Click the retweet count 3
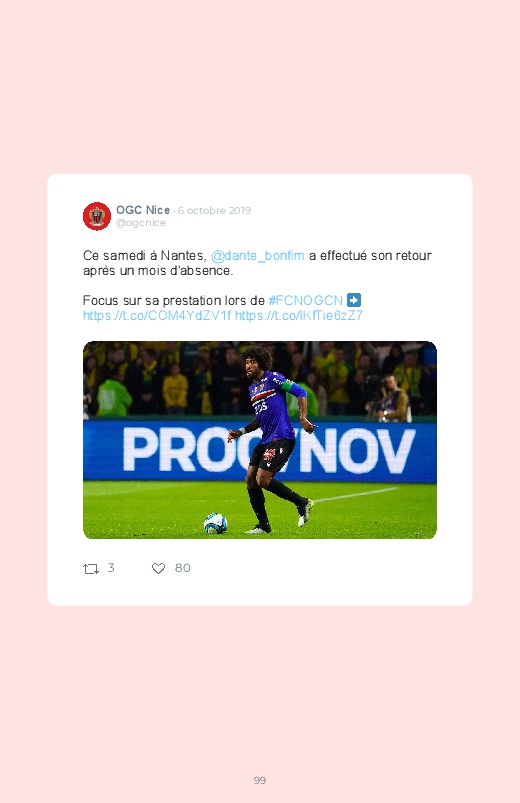 [111, 568]
